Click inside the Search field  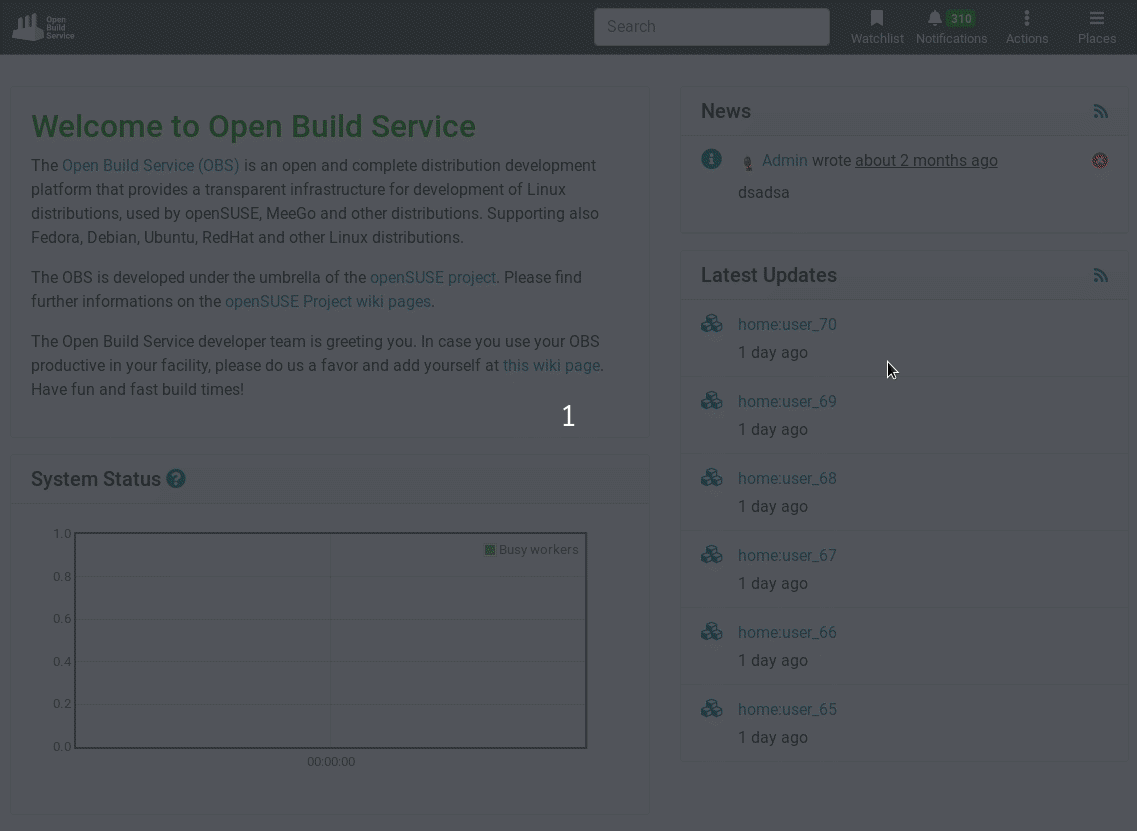click(711, 26)
